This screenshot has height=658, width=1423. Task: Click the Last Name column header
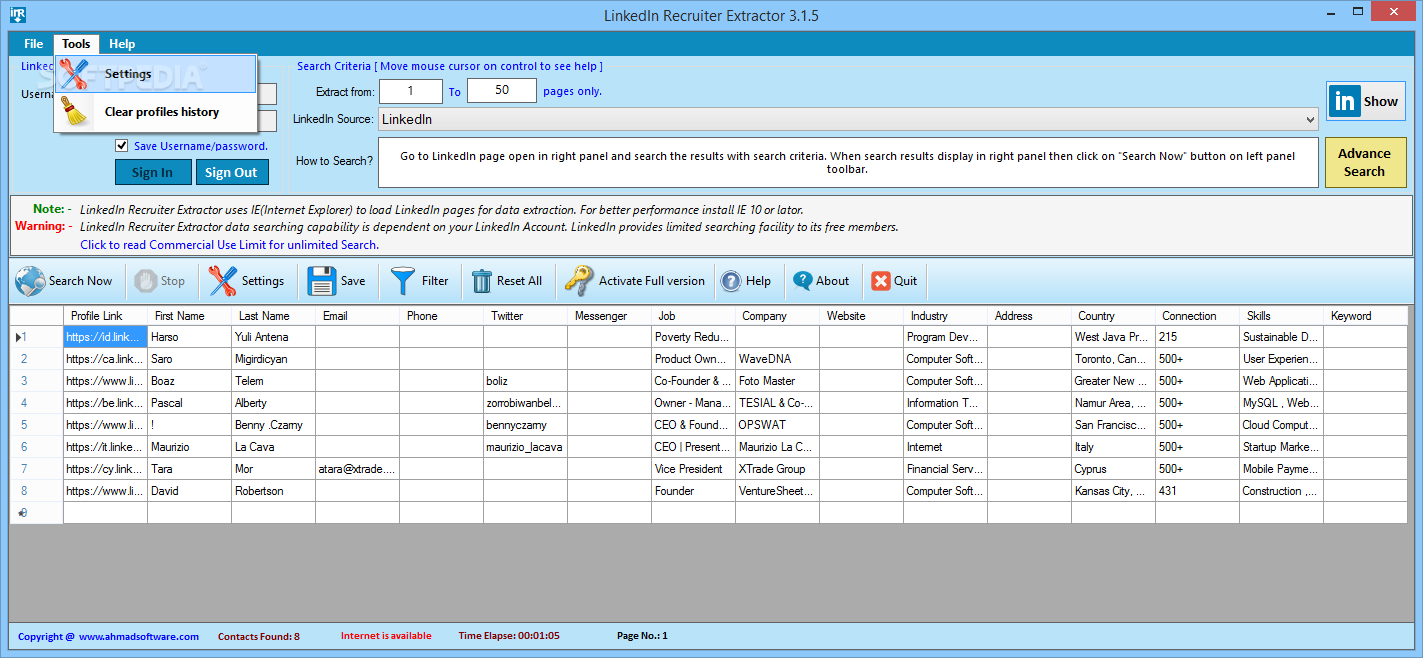(x=274, y=316)
